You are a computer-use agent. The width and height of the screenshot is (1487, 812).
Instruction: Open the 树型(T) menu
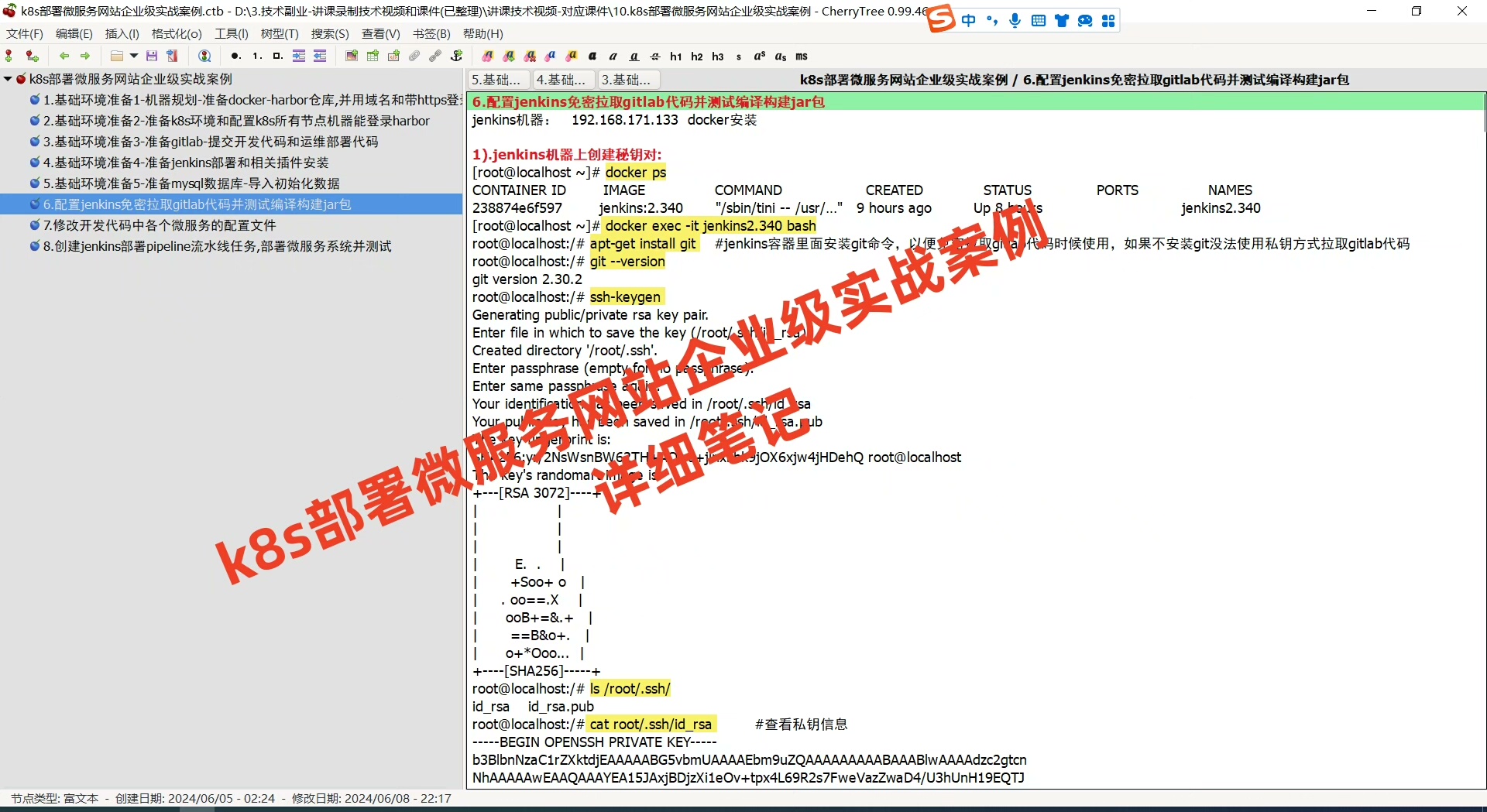coord(280,34)
